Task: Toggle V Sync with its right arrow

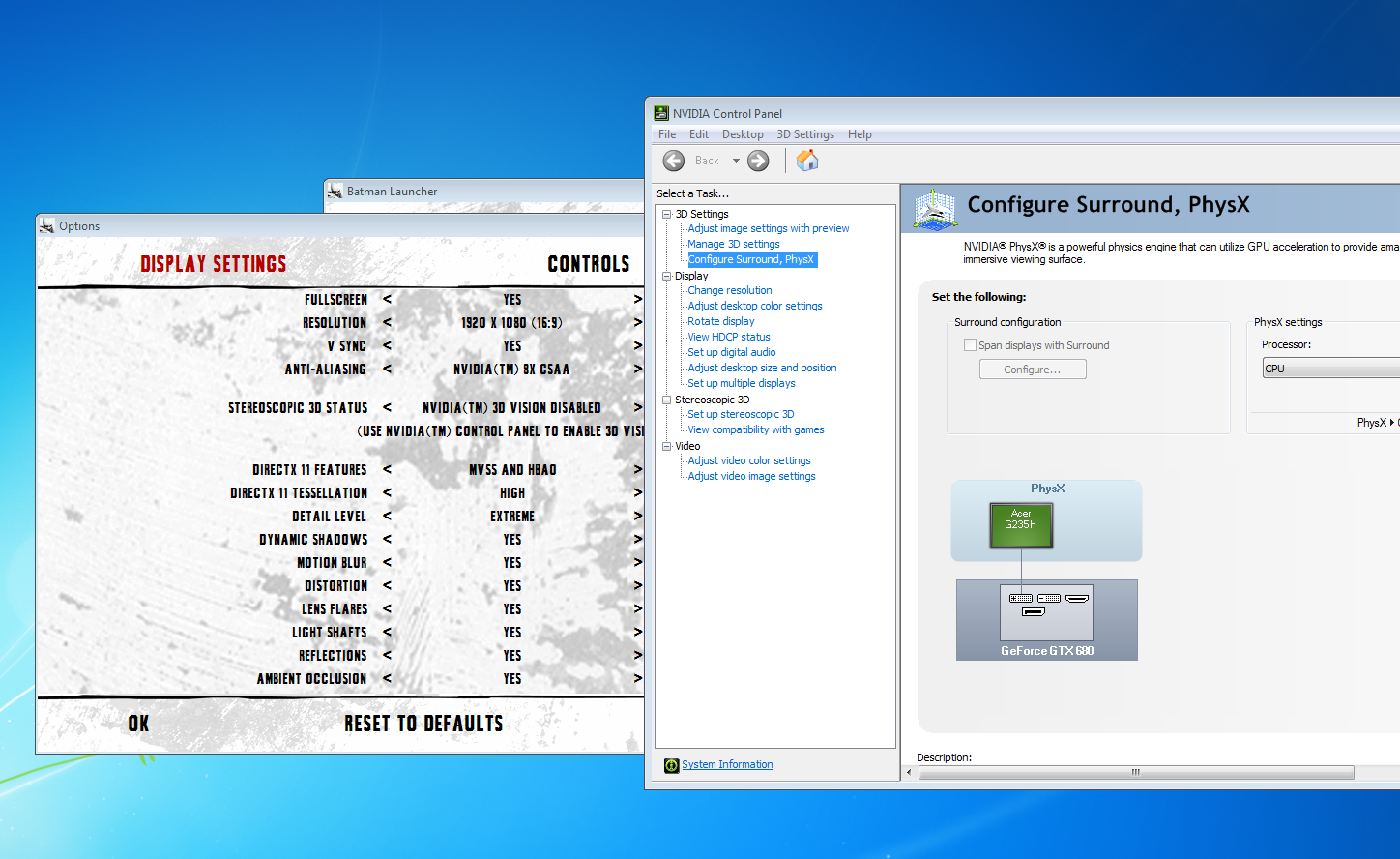Action: tap(637, 346)
